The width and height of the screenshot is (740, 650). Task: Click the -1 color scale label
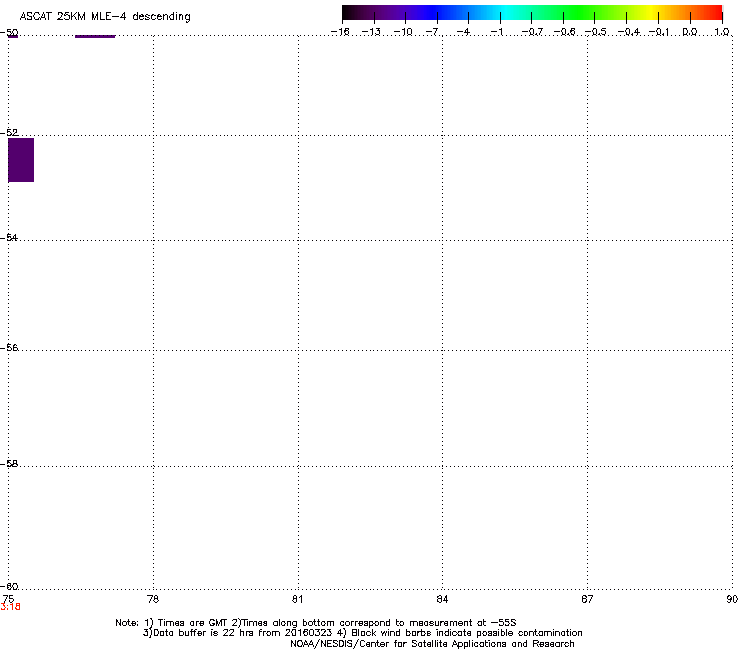[x=496, y=32]
